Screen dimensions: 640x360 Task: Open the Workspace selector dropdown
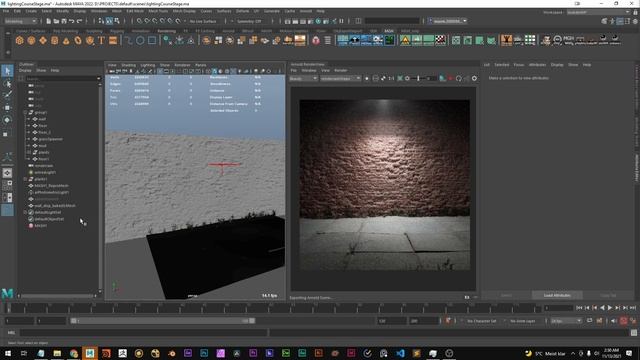598,12
